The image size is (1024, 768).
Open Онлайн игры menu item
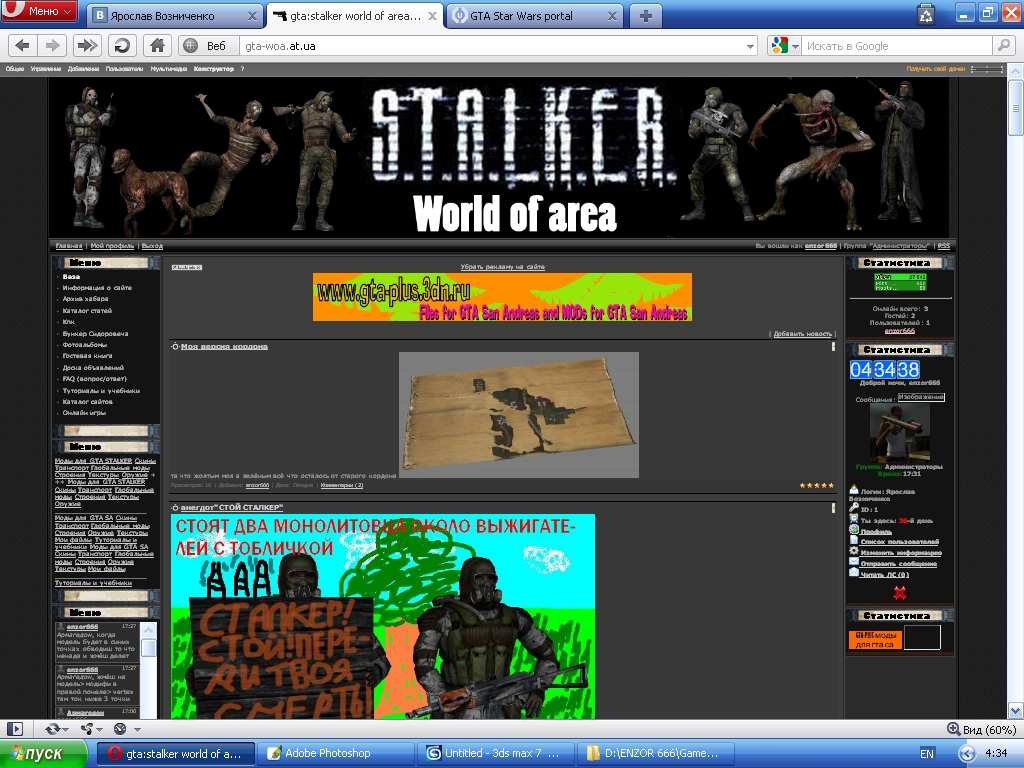pos(84,413)
